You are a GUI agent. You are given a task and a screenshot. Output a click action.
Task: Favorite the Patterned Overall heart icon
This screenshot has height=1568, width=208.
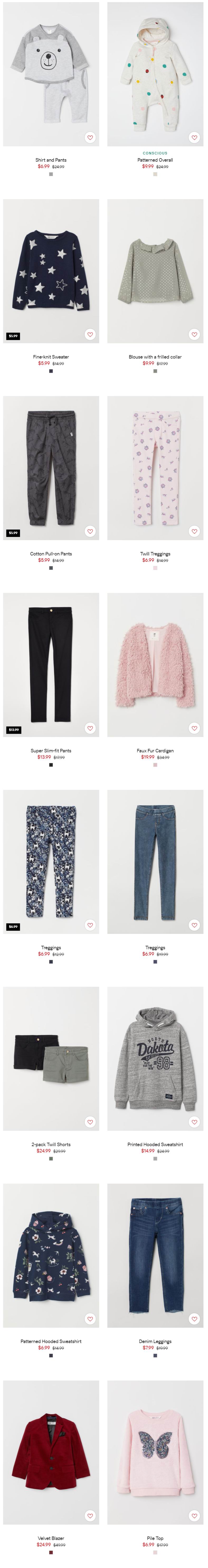194,138
